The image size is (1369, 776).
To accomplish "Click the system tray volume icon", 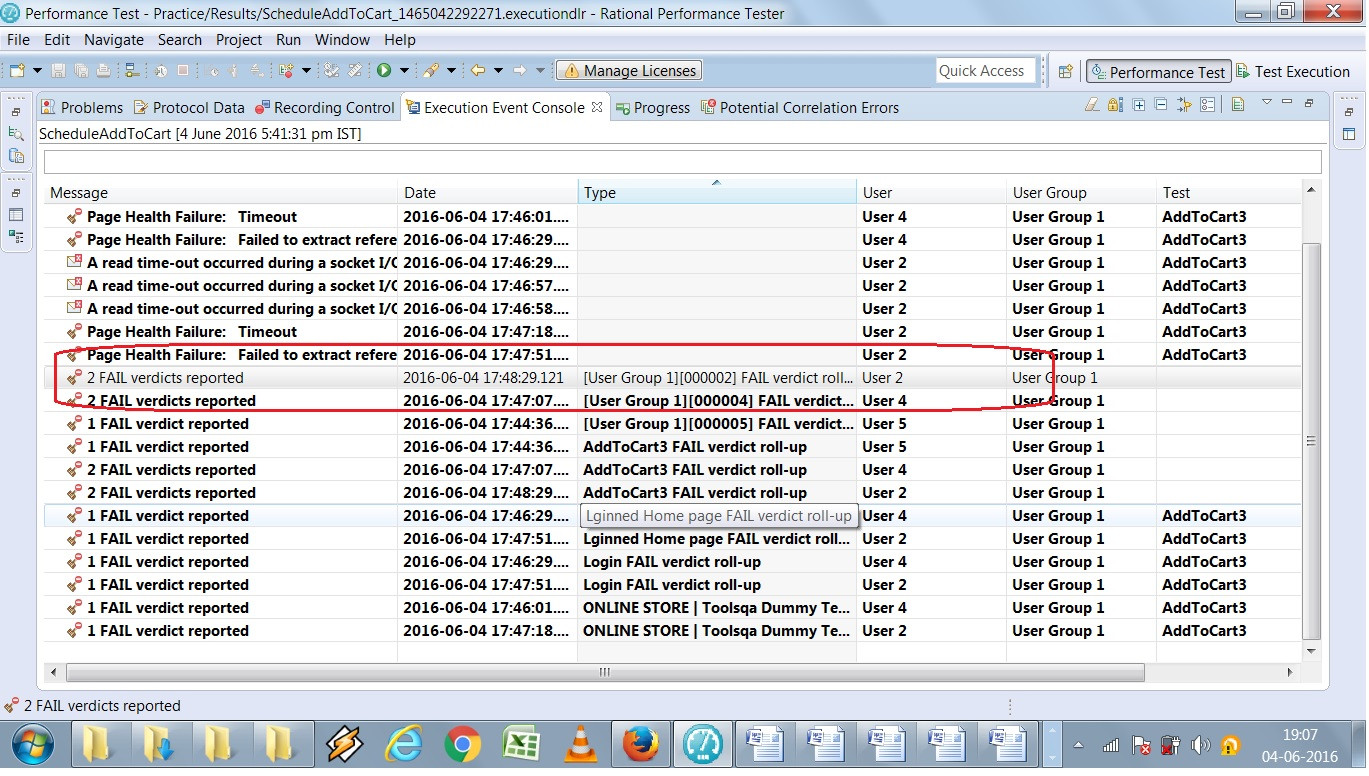I will tap(1200, 745).
